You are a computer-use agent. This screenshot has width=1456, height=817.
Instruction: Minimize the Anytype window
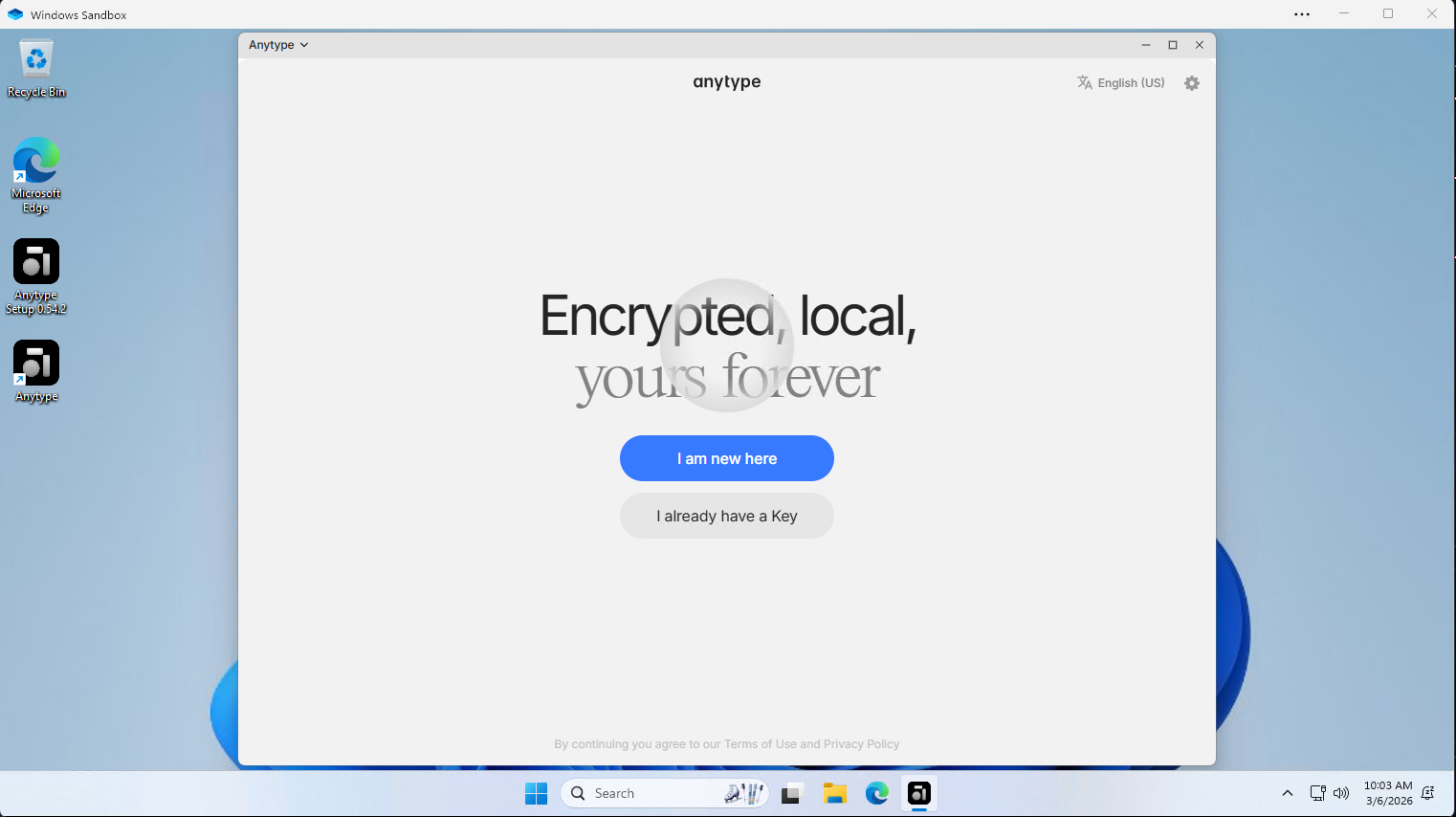(1146, 45)
